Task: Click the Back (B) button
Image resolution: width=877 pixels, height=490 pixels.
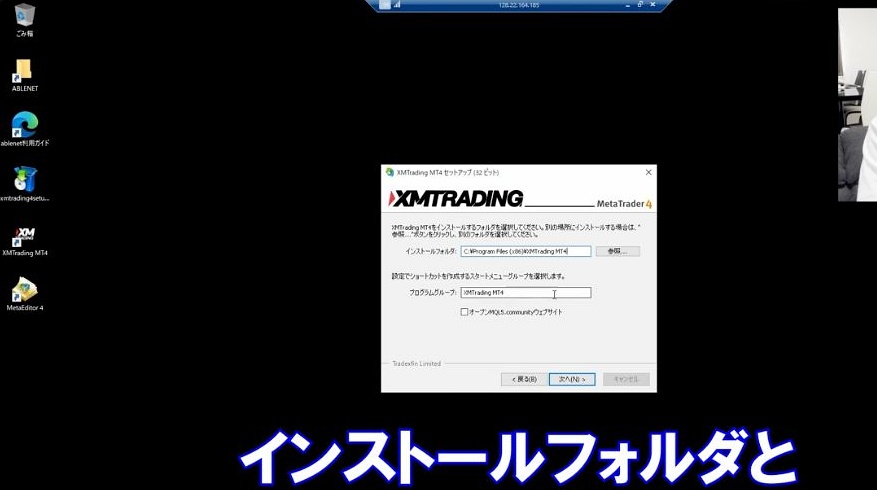Action: [x=524, y=379]
